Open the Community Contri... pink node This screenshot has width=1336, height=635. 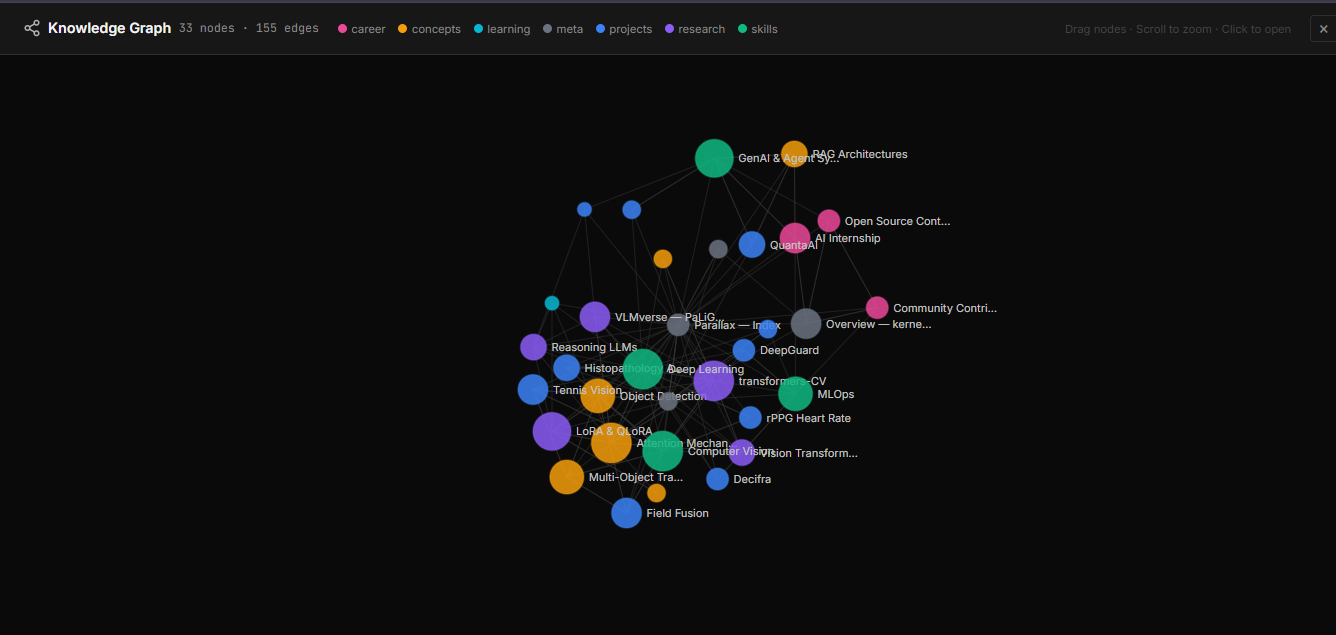point(877,308)
